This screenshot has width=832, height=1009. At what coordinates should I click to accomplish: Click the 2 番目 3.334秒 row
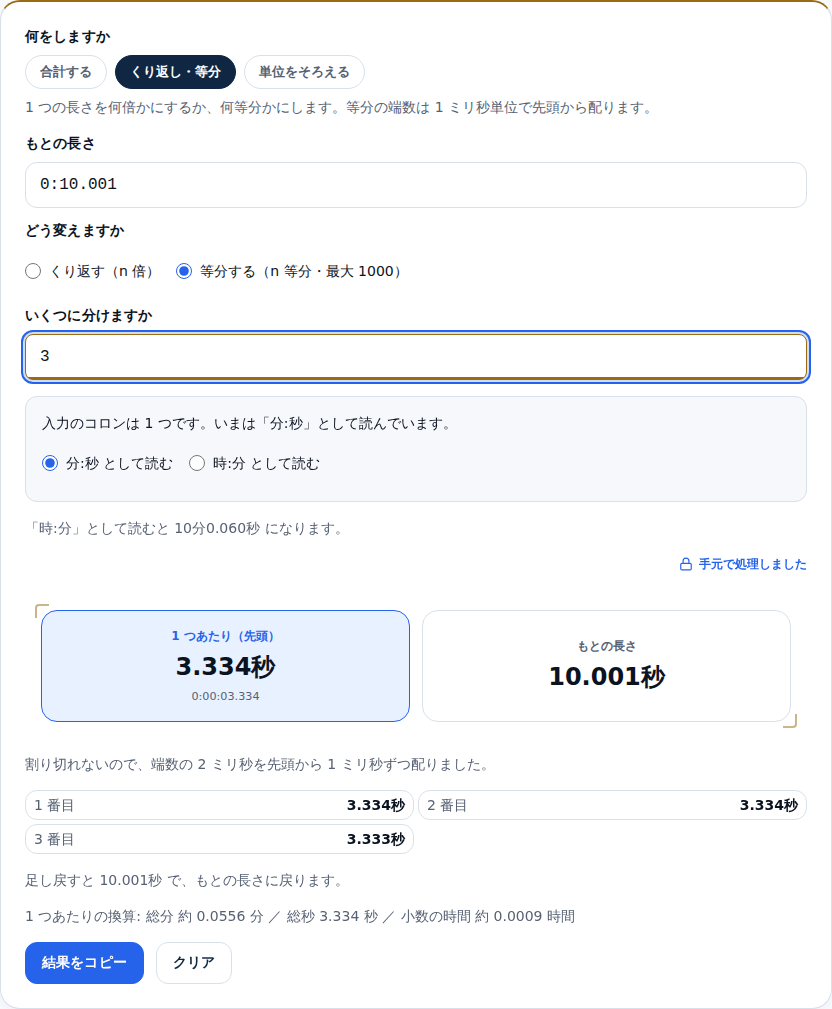(x=612, y=805)
